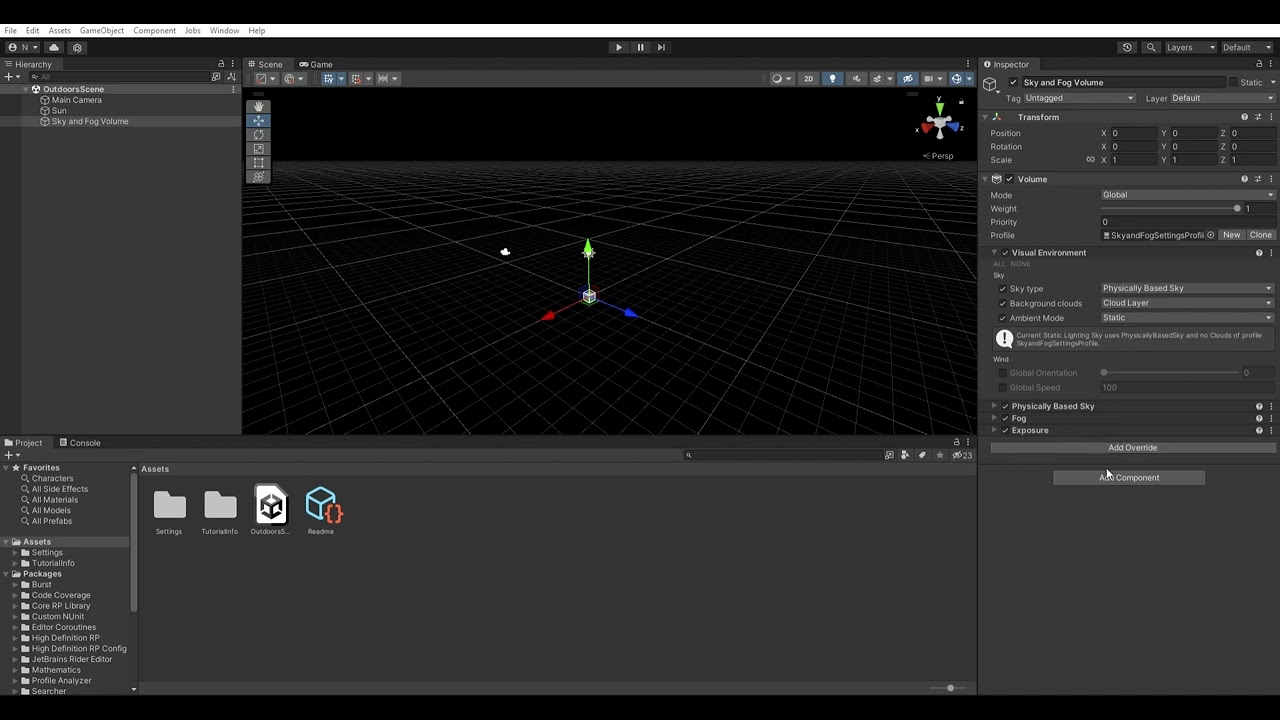Change Ambient Mode using its dropdown
Viewport: 1280px width, 720px height.
tap(1186, 317)
